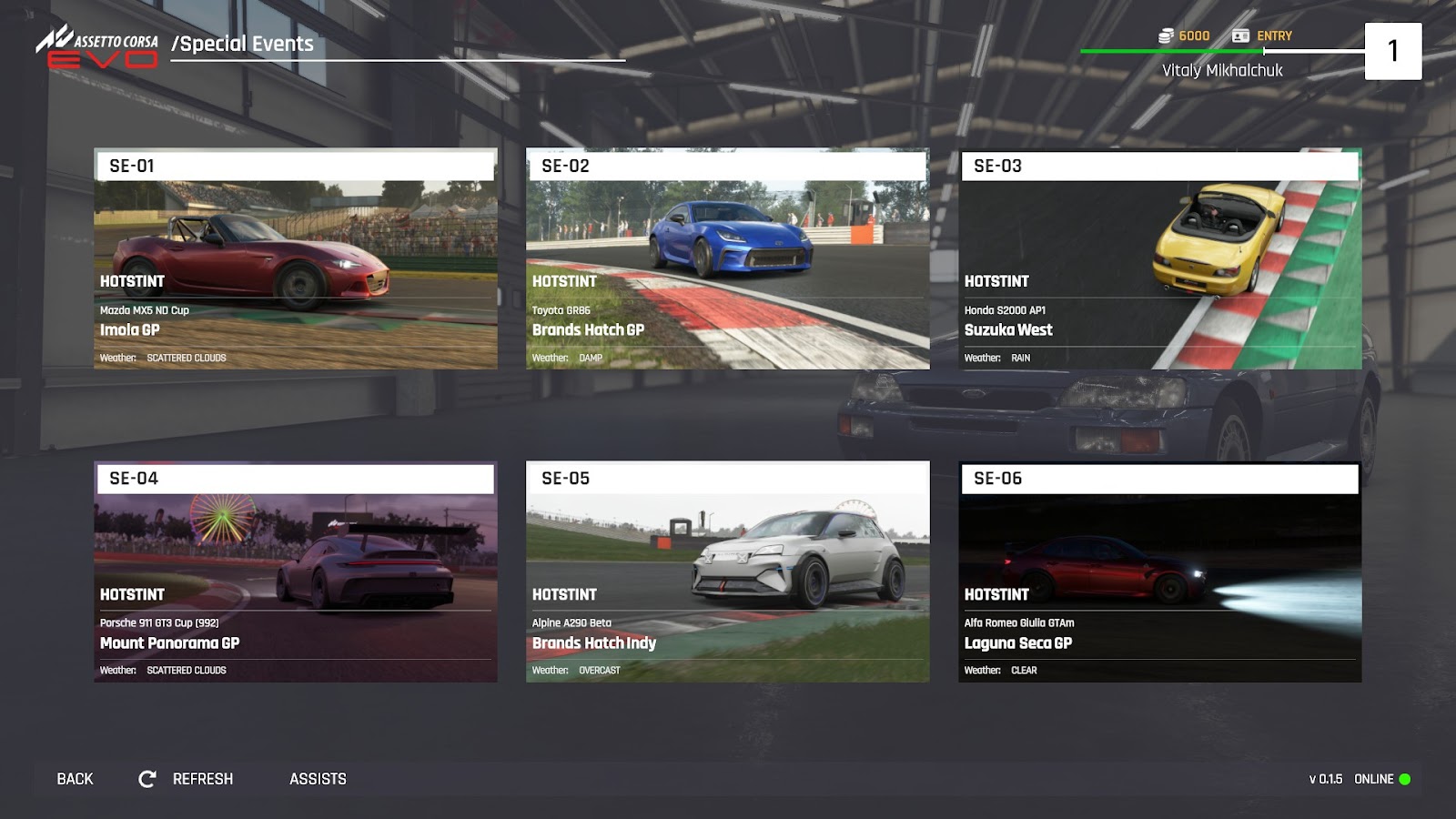This screenshot has width=1456, height=819.
Task: Click the ENTRY license label
Action: tap(1274, 35)
